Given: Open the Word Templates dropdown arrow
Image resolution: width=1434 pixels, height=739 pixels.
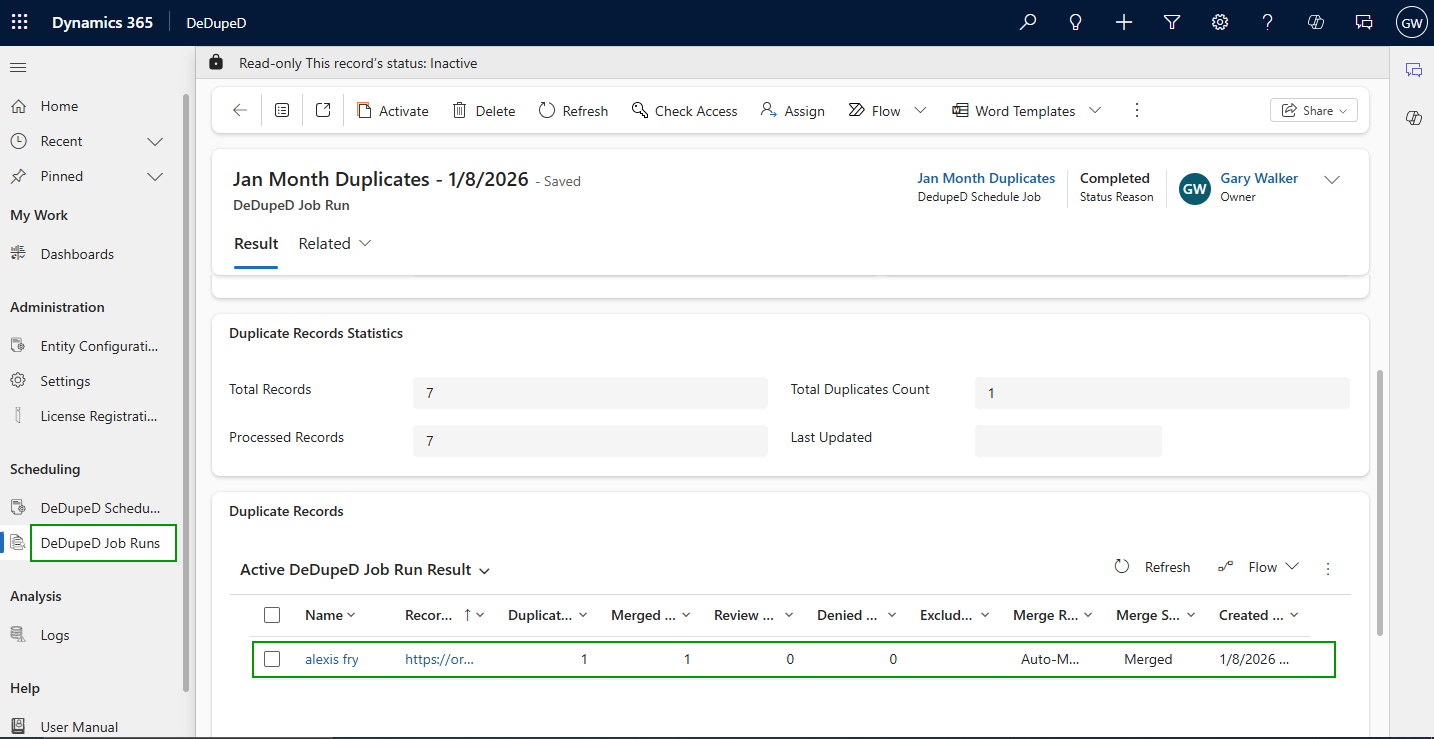Looking at the screenshot, I should (x=1095, y=110).
